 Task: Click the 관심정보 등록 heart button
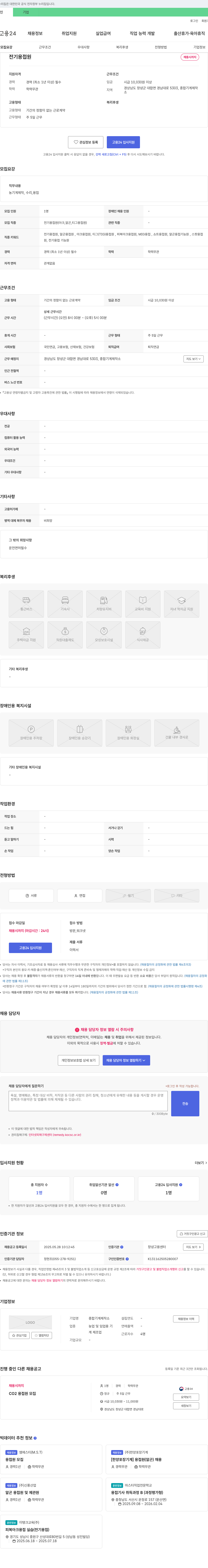(86, 142)
